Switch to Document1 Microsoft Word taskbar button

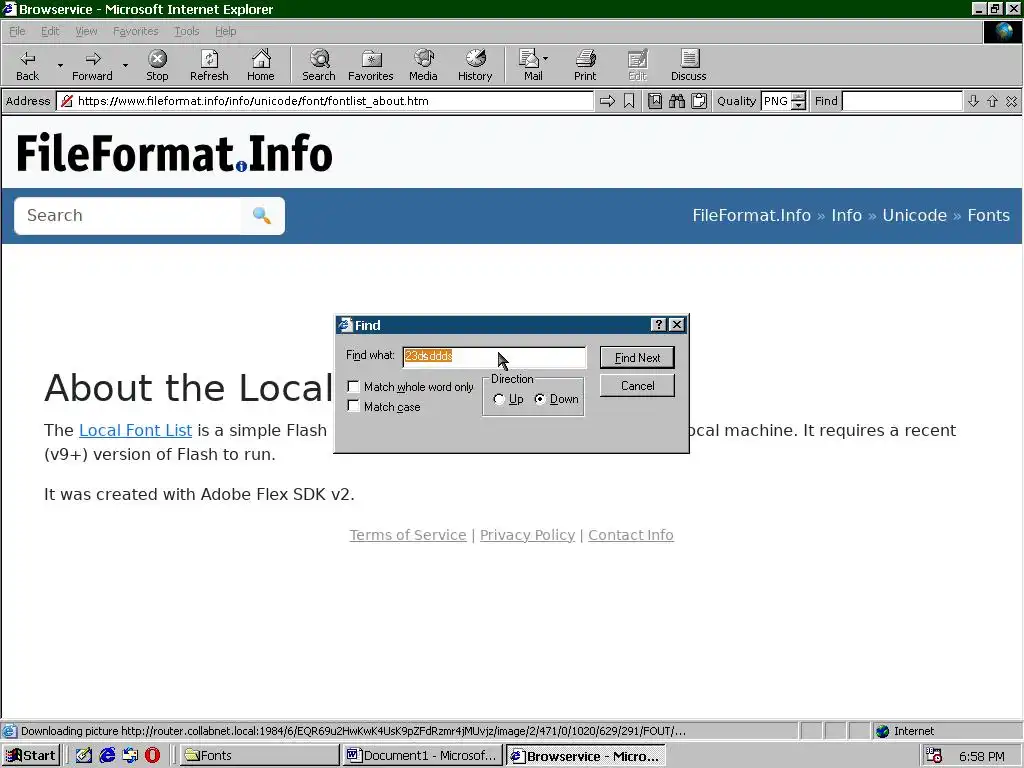(x=423, y=756)
